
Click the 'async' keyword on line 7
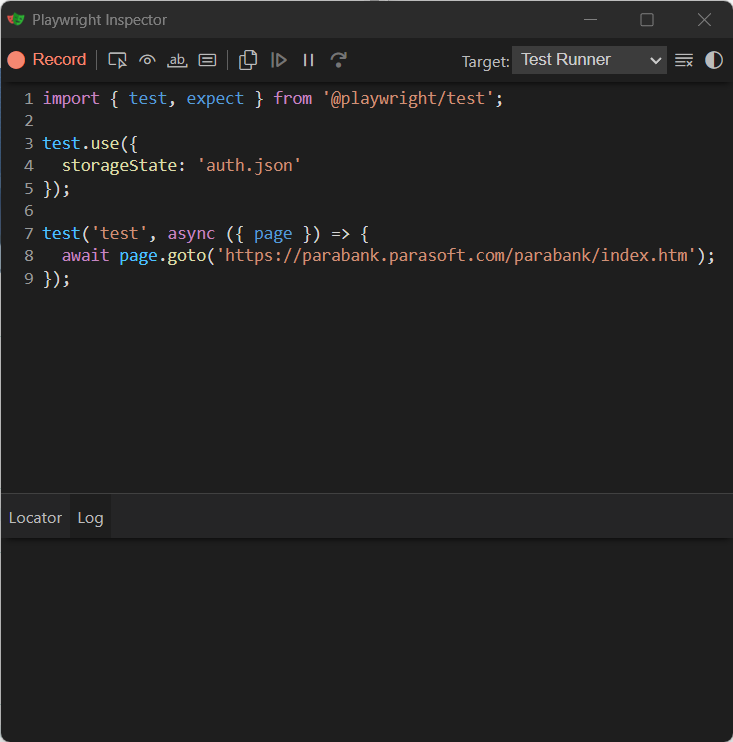coord(191,234)
